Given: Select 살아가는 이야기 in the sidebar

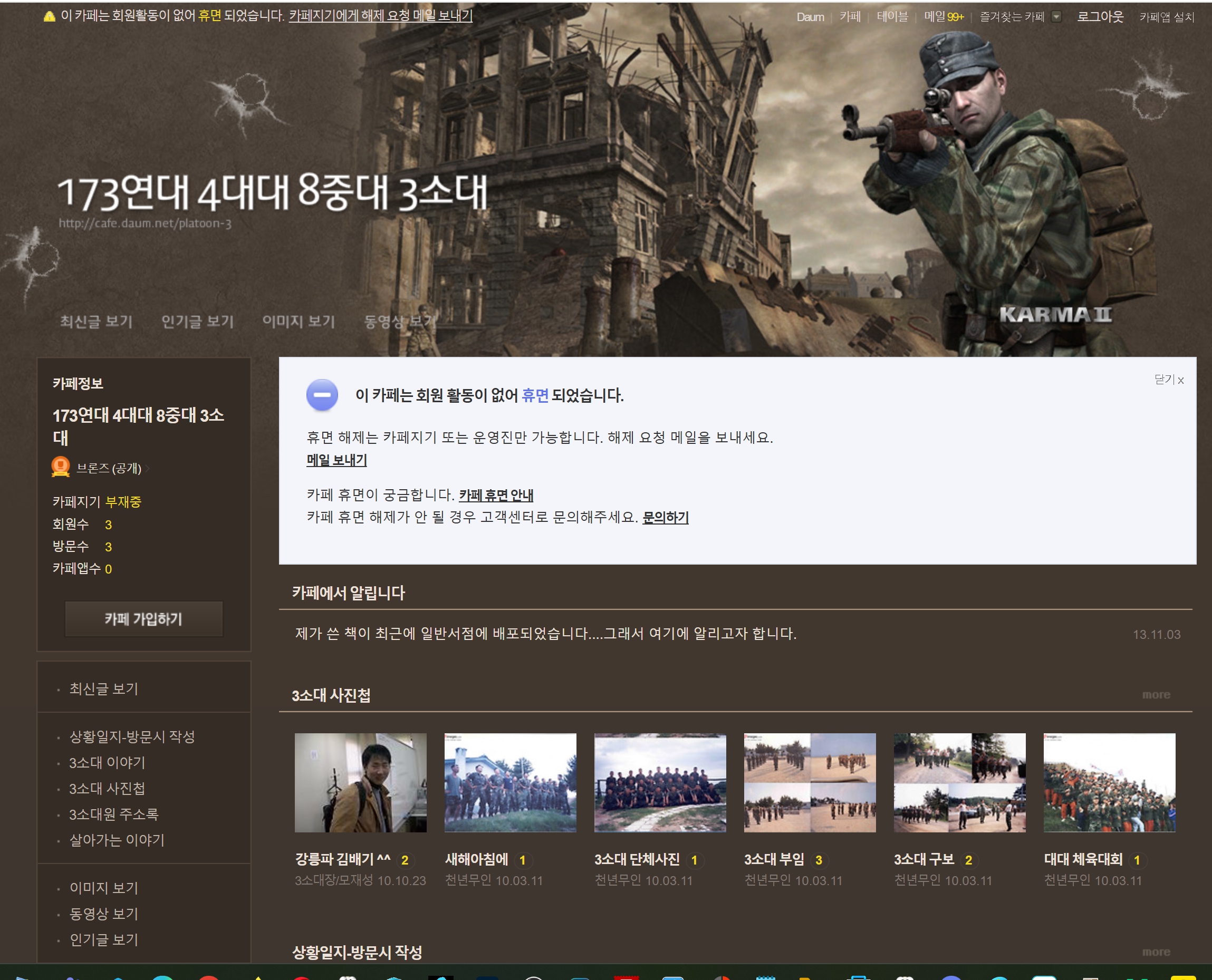Looking at the screenshot, I should tap(117, 840).
